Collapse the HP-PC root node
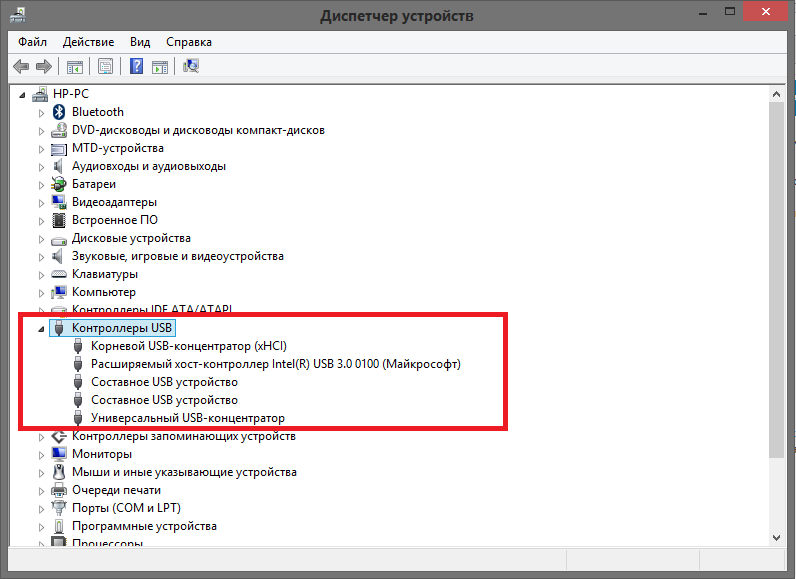 [22, 95]
